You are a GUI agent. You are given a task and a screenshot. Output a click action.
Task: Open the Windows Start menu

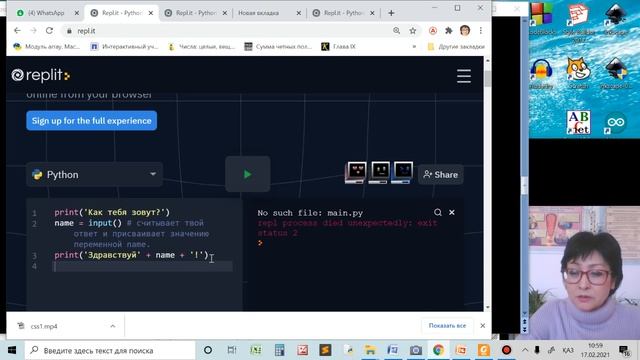coord(12,350)
